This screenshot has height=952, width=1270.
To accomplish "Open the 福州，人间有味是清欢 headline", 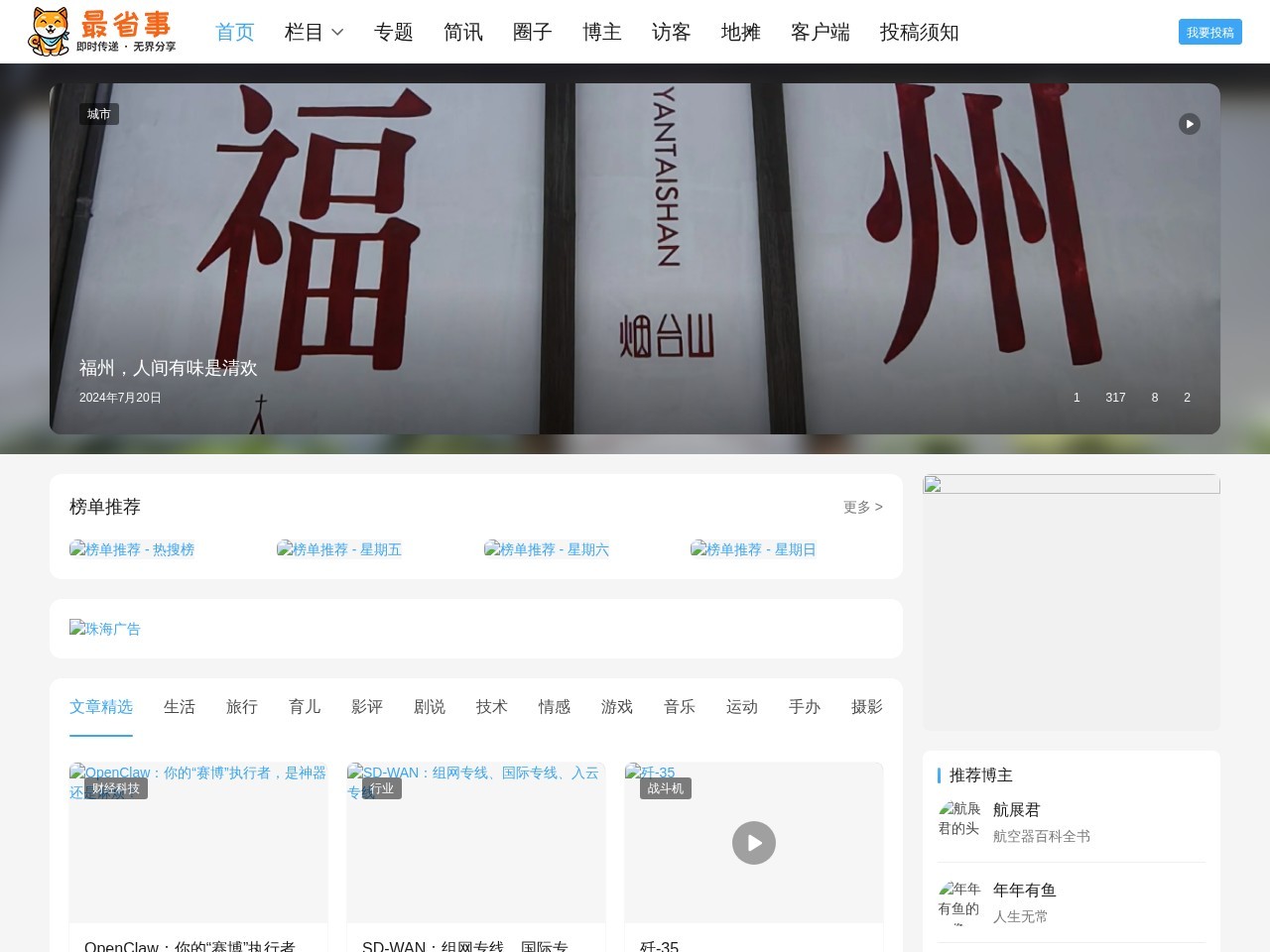I will point(169,368).
